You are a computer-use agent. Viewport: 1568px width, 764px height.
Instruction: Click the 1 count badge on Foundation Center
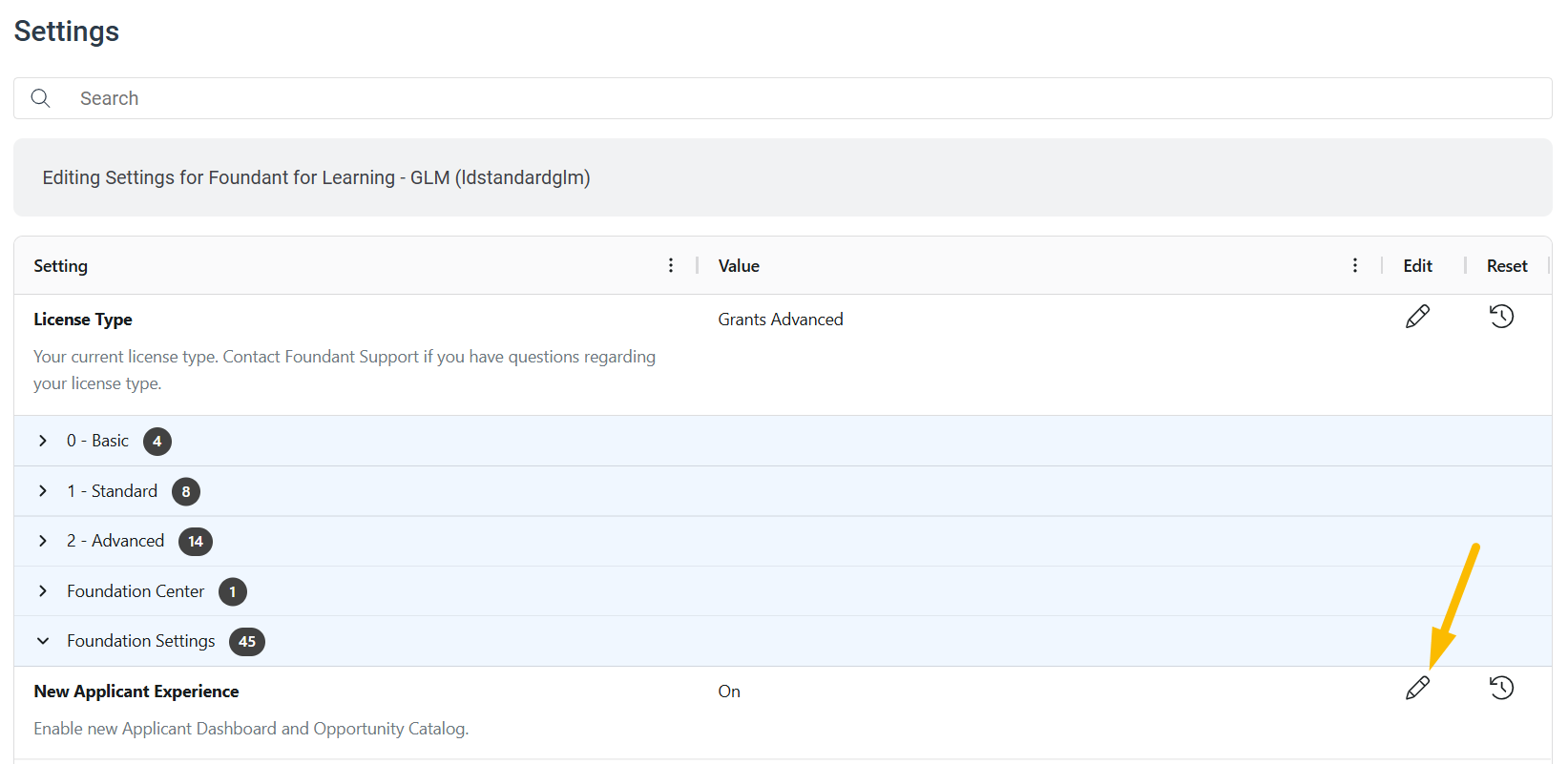(x=233, y=592)
